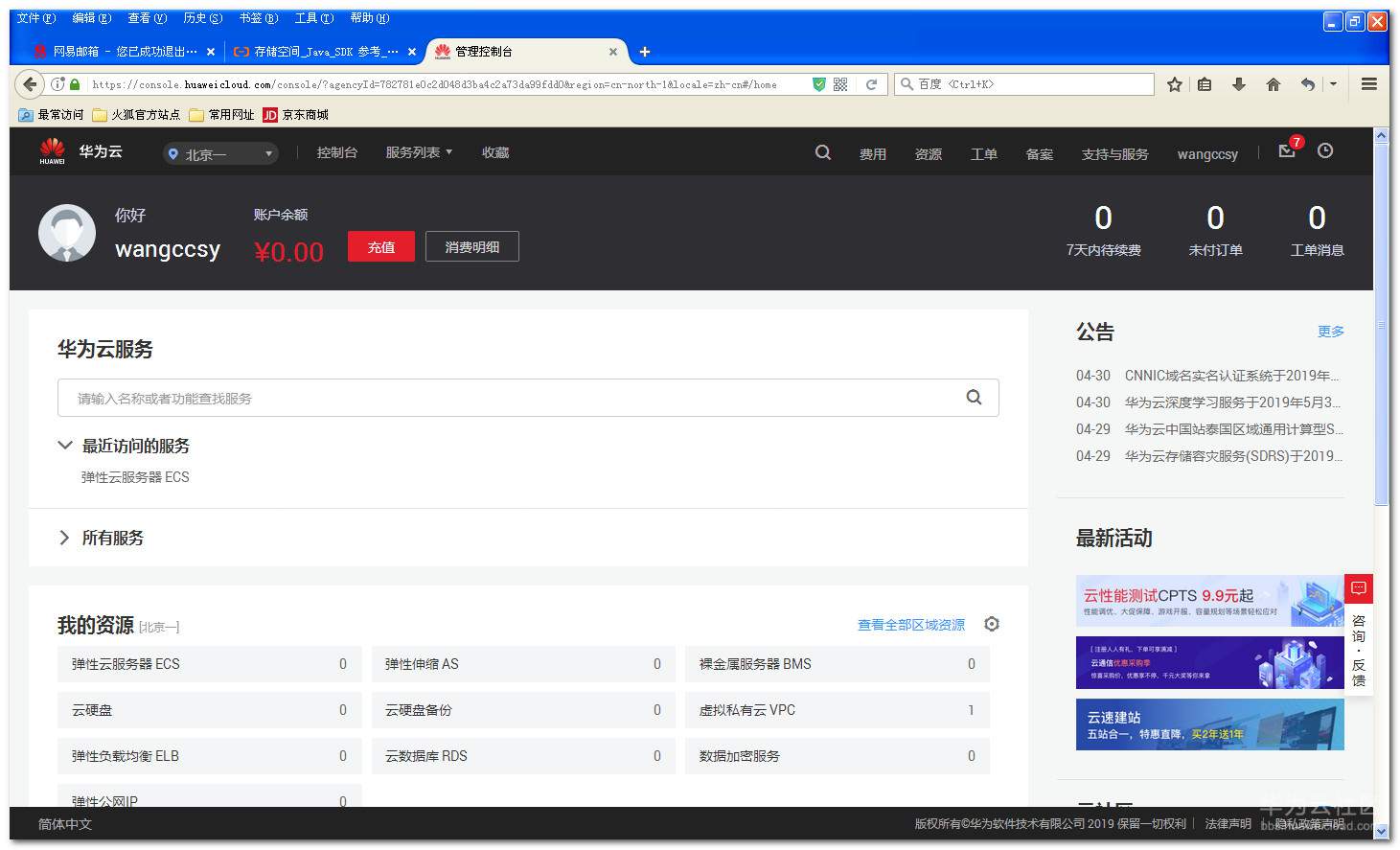Go to 控制台 in the header
The image size is (1400, 850).
pyautogui.click(x=337, y=152)
